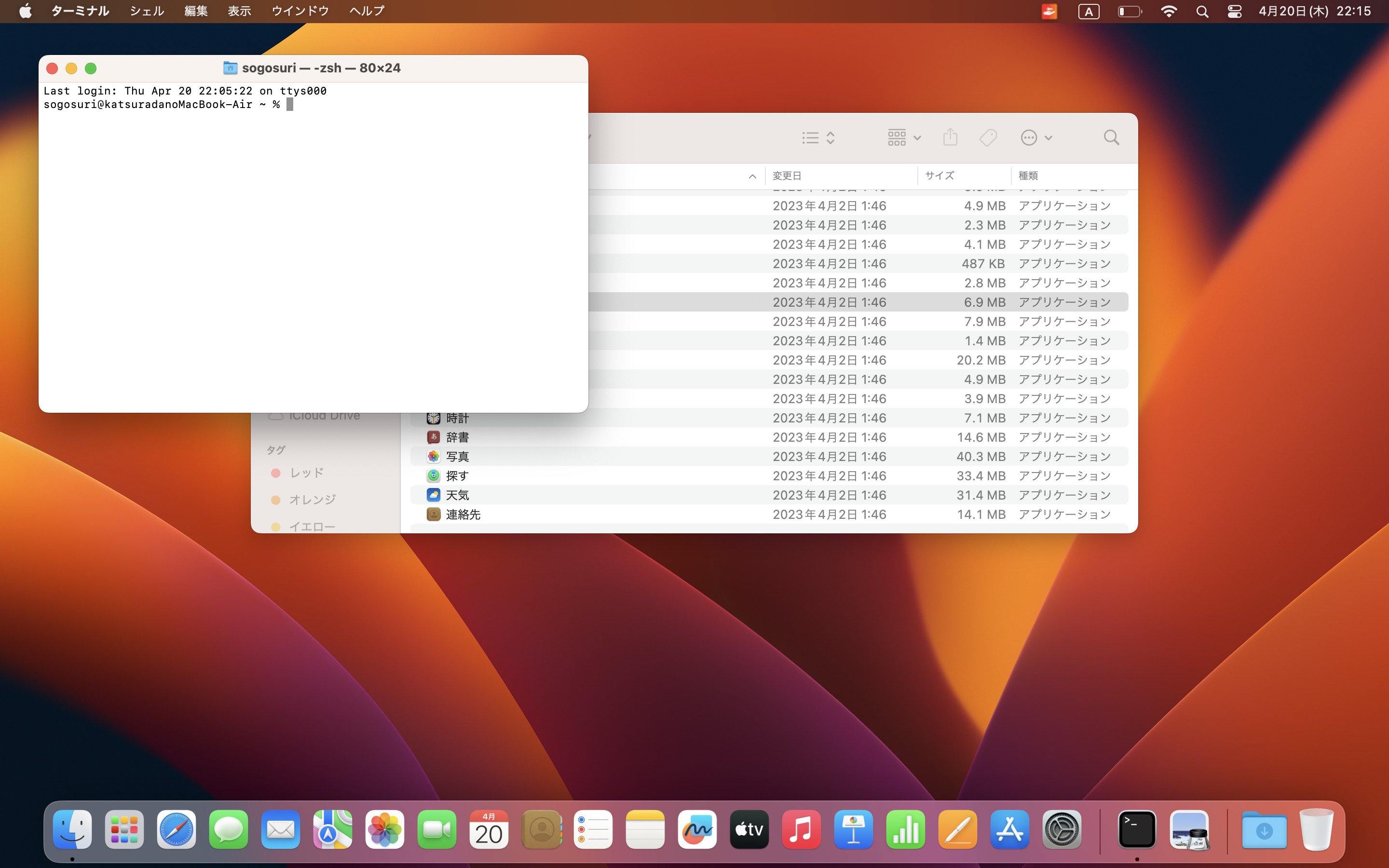
Task: Click inside the Terminal command prompt area
Action: coord(313,247)
